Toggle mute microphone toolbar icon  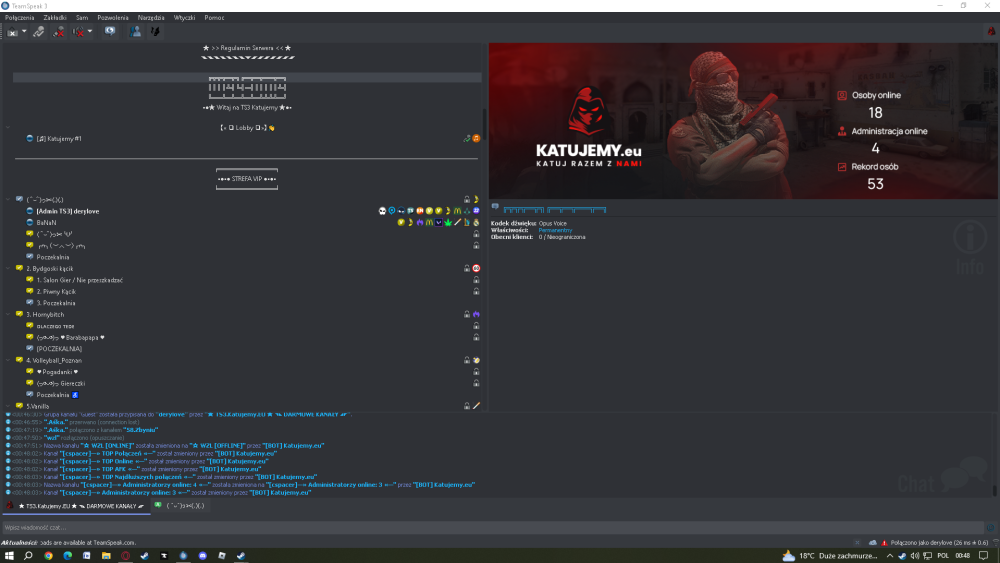tap(58, 31)
